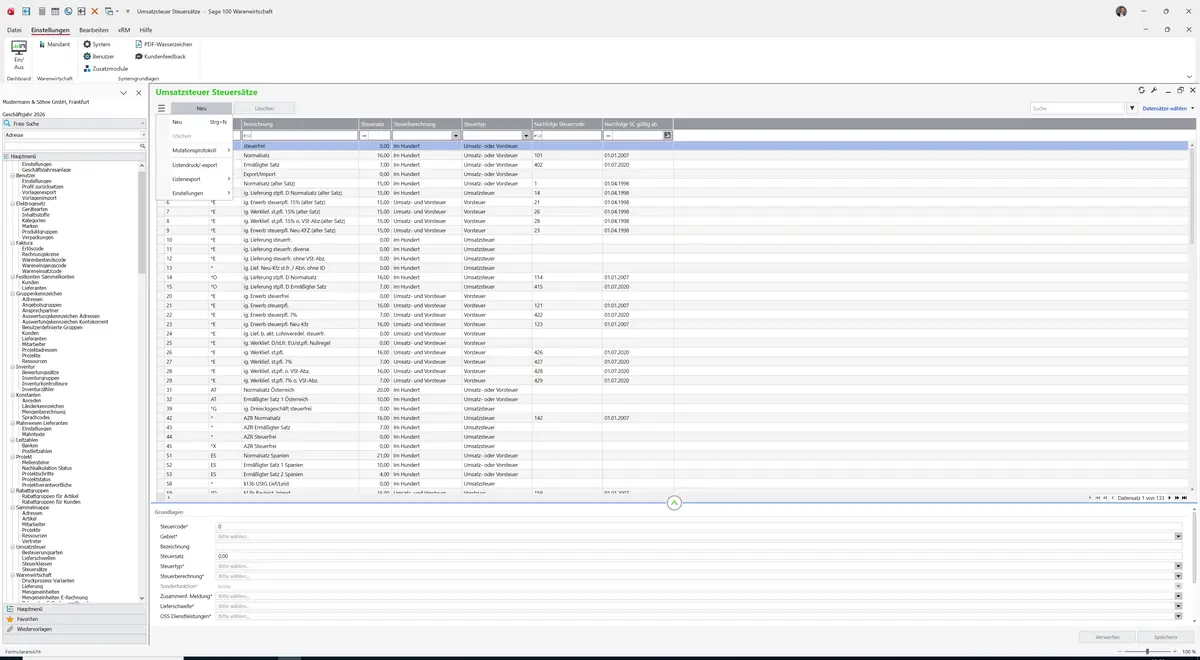The height and width of the screenshot is (660, 1200).
Task: Open the Steuertyp dropdown in Grundlagen
Action: pos(1178,566)
